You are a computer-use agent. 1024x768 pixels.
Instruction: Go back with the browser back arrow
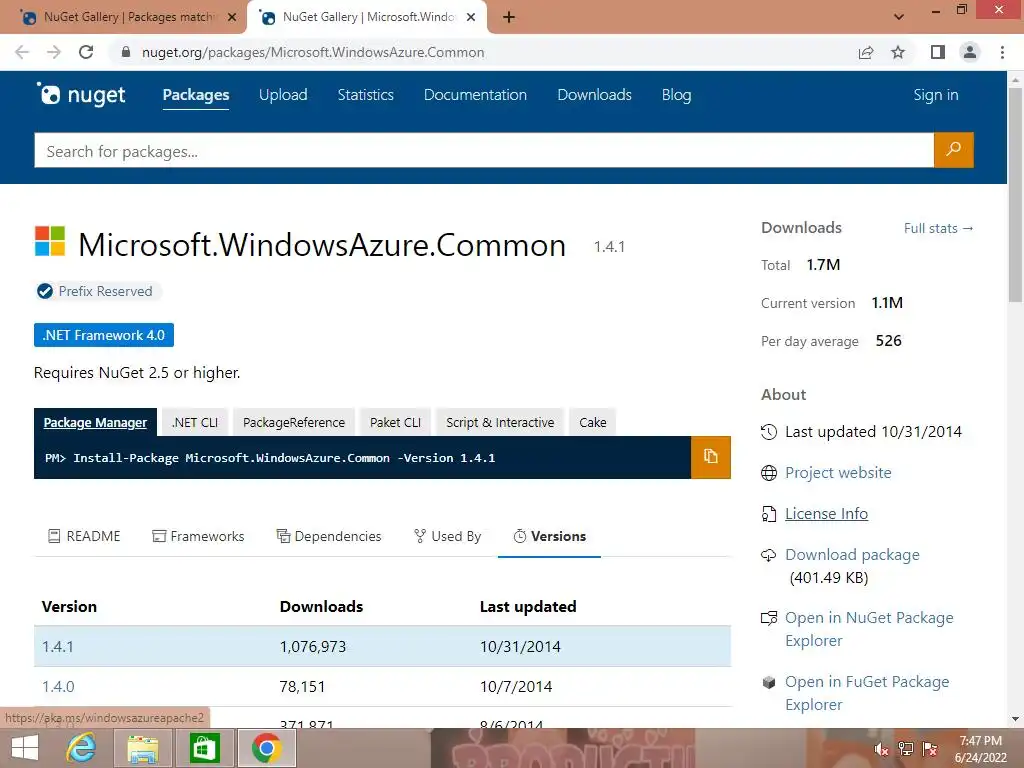(22, 52)
